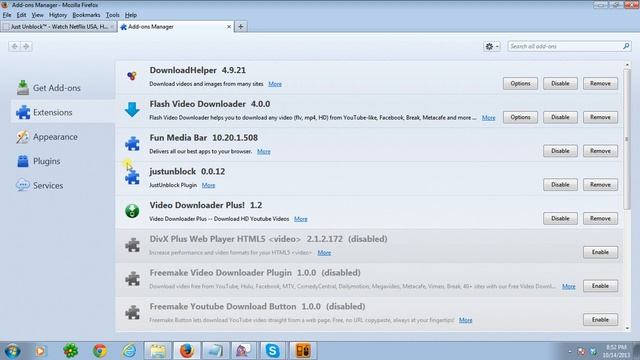The width and height of the screenshot is (640, 360).
Task: Open Internet Explorer from the taskbar
Action: tap(129, 351)
